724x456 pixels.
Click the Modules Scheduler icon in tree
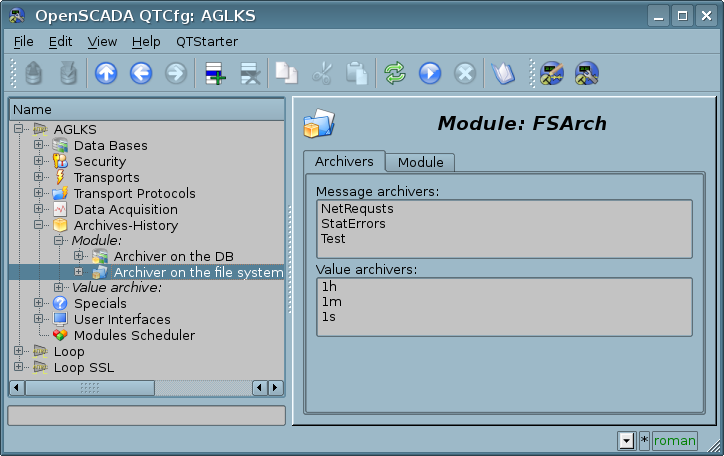click(60, 335)
